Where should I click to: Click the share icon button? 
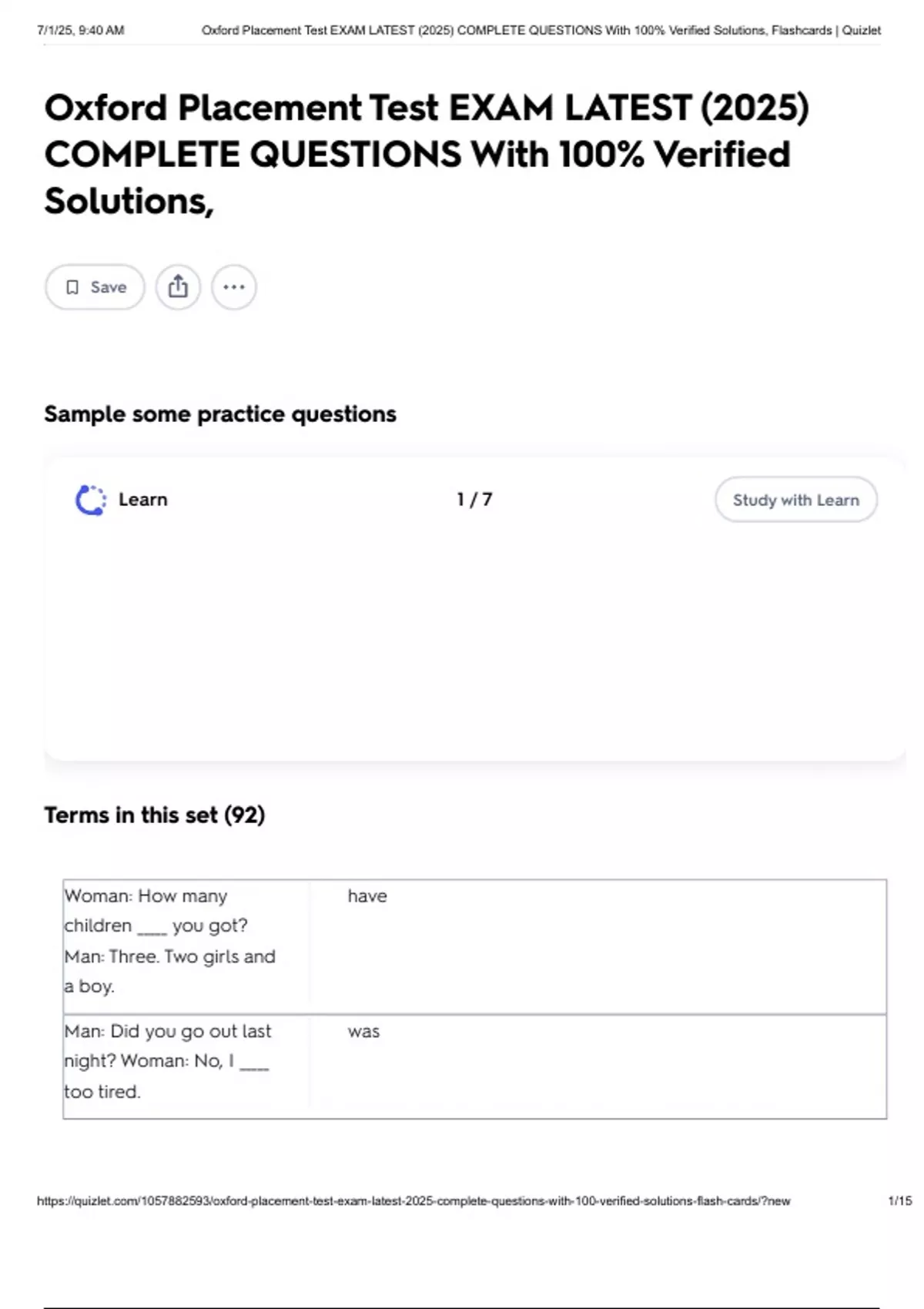click(178, 287)
